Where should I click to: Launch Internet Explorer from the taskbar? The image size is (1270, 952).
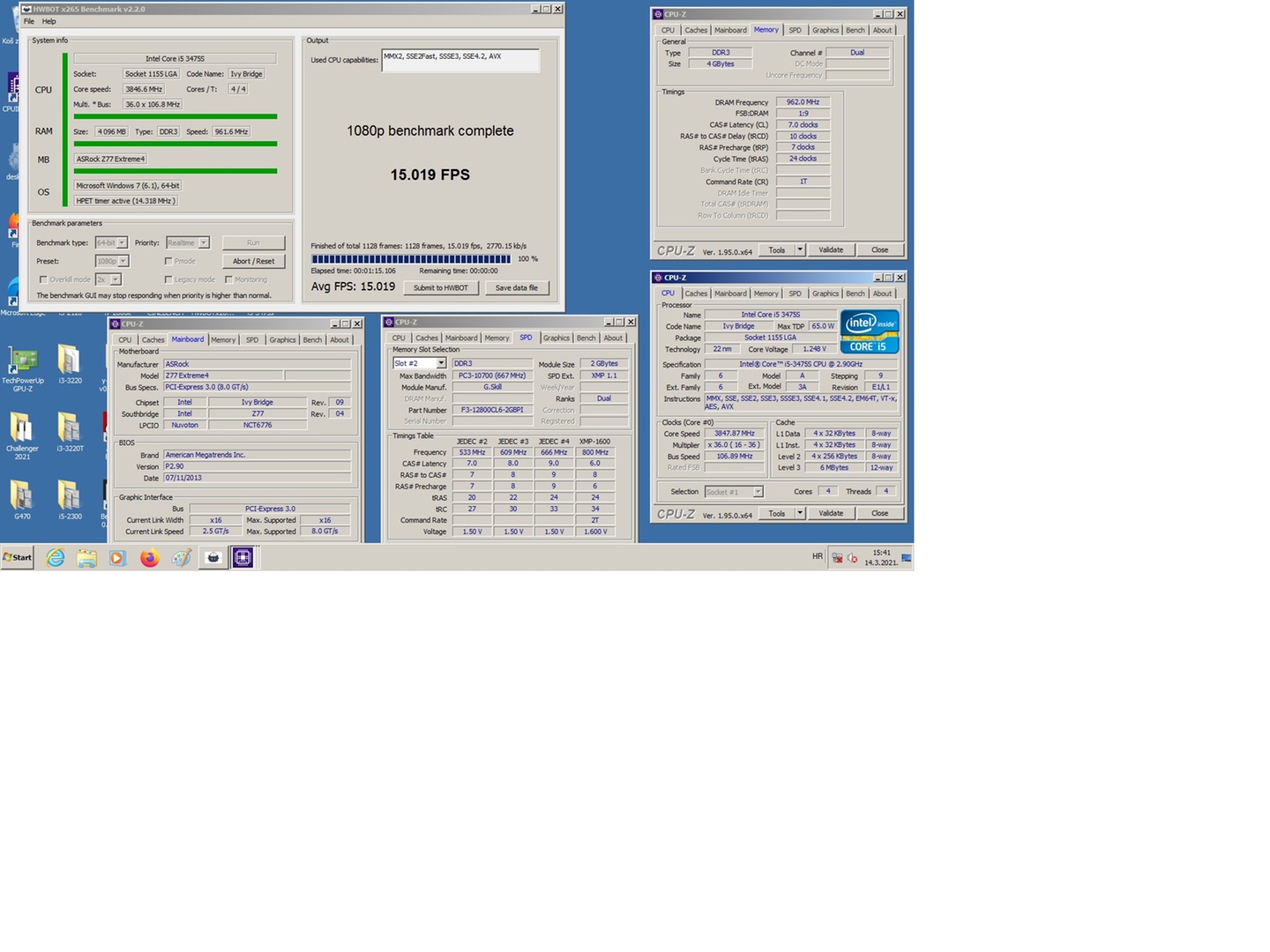click(56, 557)
